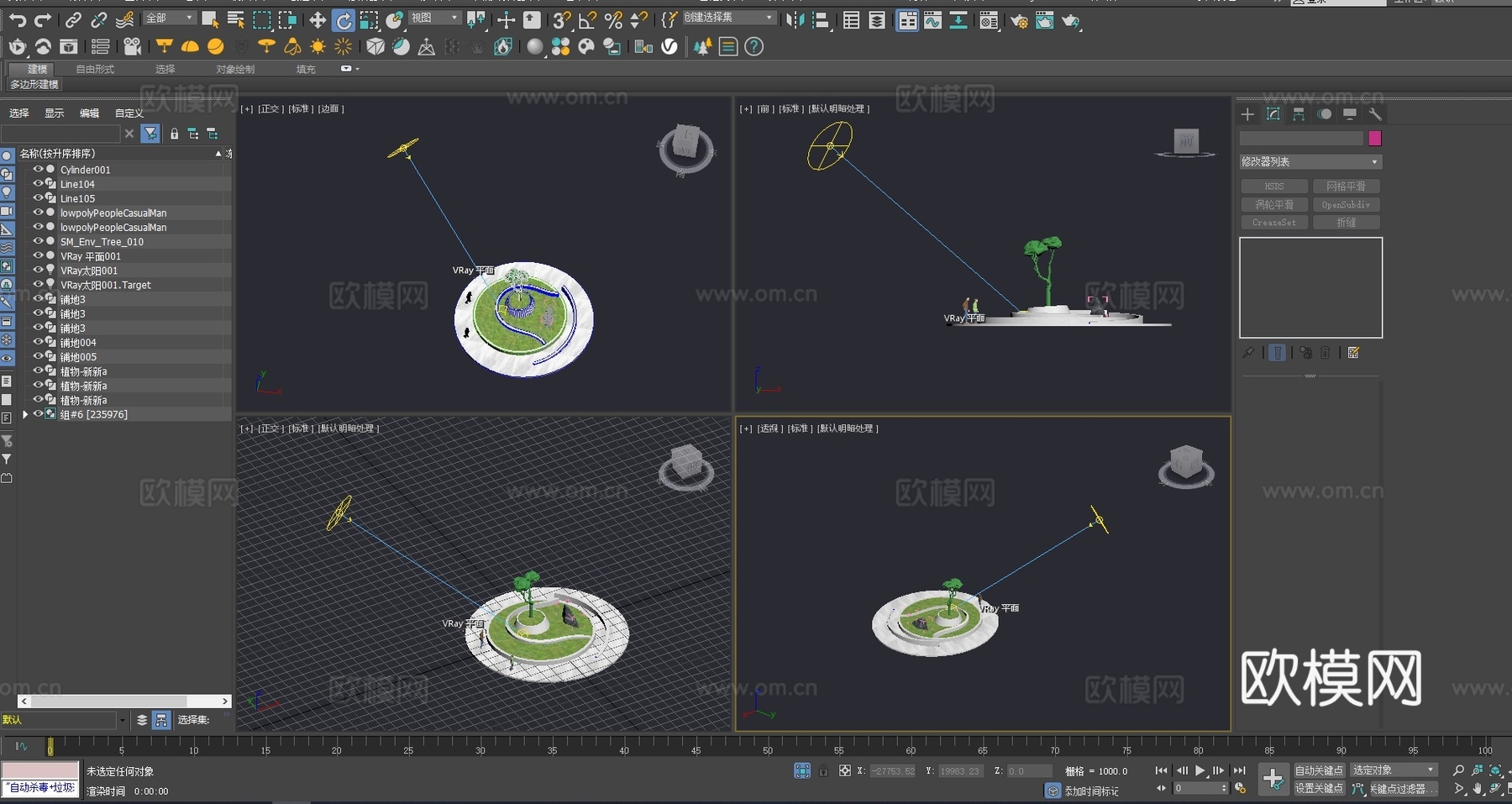
Task: Toggle 自动关键点 auto key mode
Action: (1319, 770)
